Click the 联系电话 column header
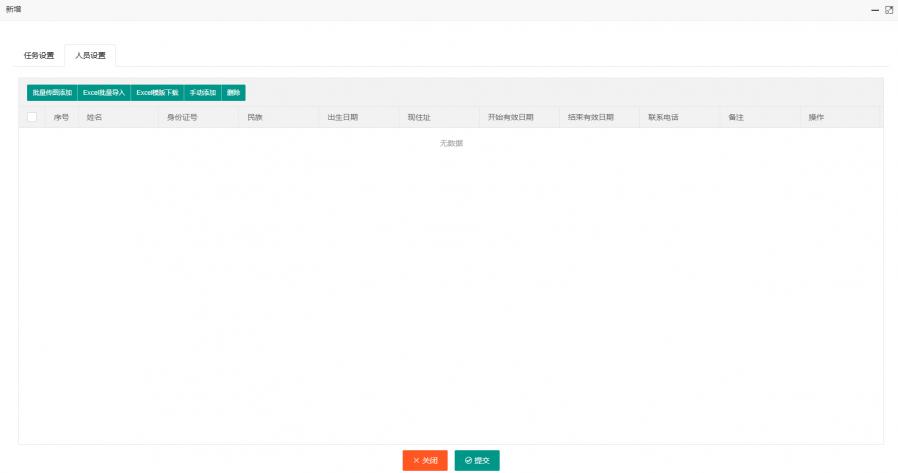Viewport: 898px width, 473px height. 663,117
